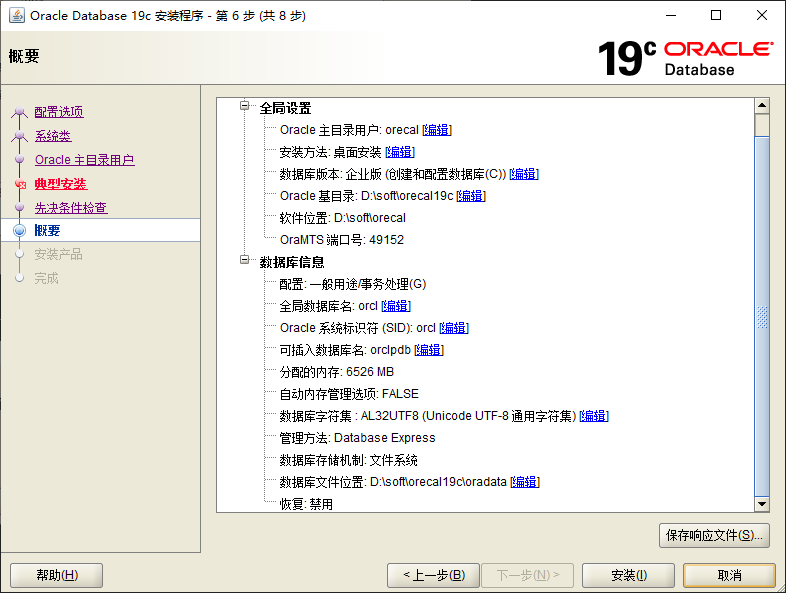The width and height of the screenshot is (786, 593).
Task: Select the 配置: 一般用途/事务处理 row
Action: tap(352, 284)
